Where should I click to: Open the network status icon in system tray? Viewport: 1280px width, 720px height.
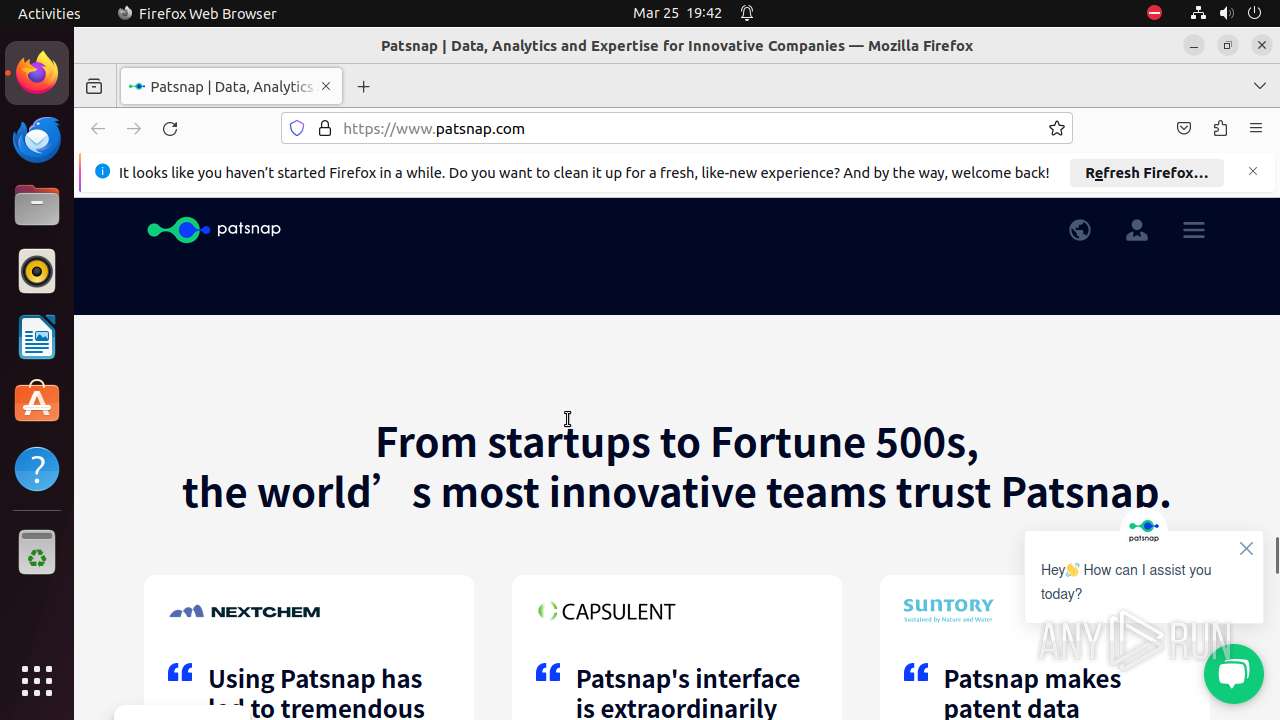[1198, 13]
